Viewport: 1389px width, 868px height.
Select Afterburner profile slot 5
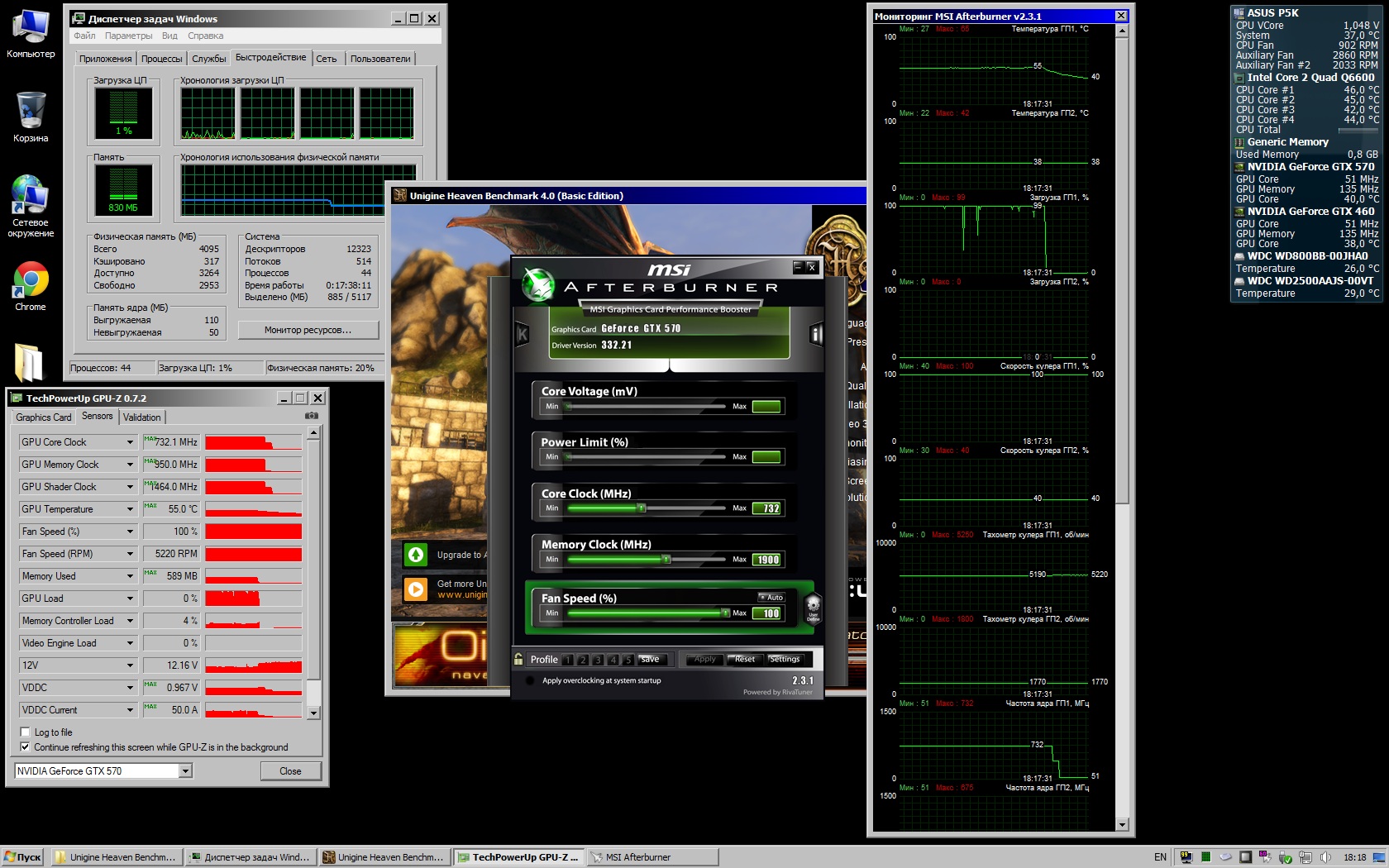(x=628, y=660)
